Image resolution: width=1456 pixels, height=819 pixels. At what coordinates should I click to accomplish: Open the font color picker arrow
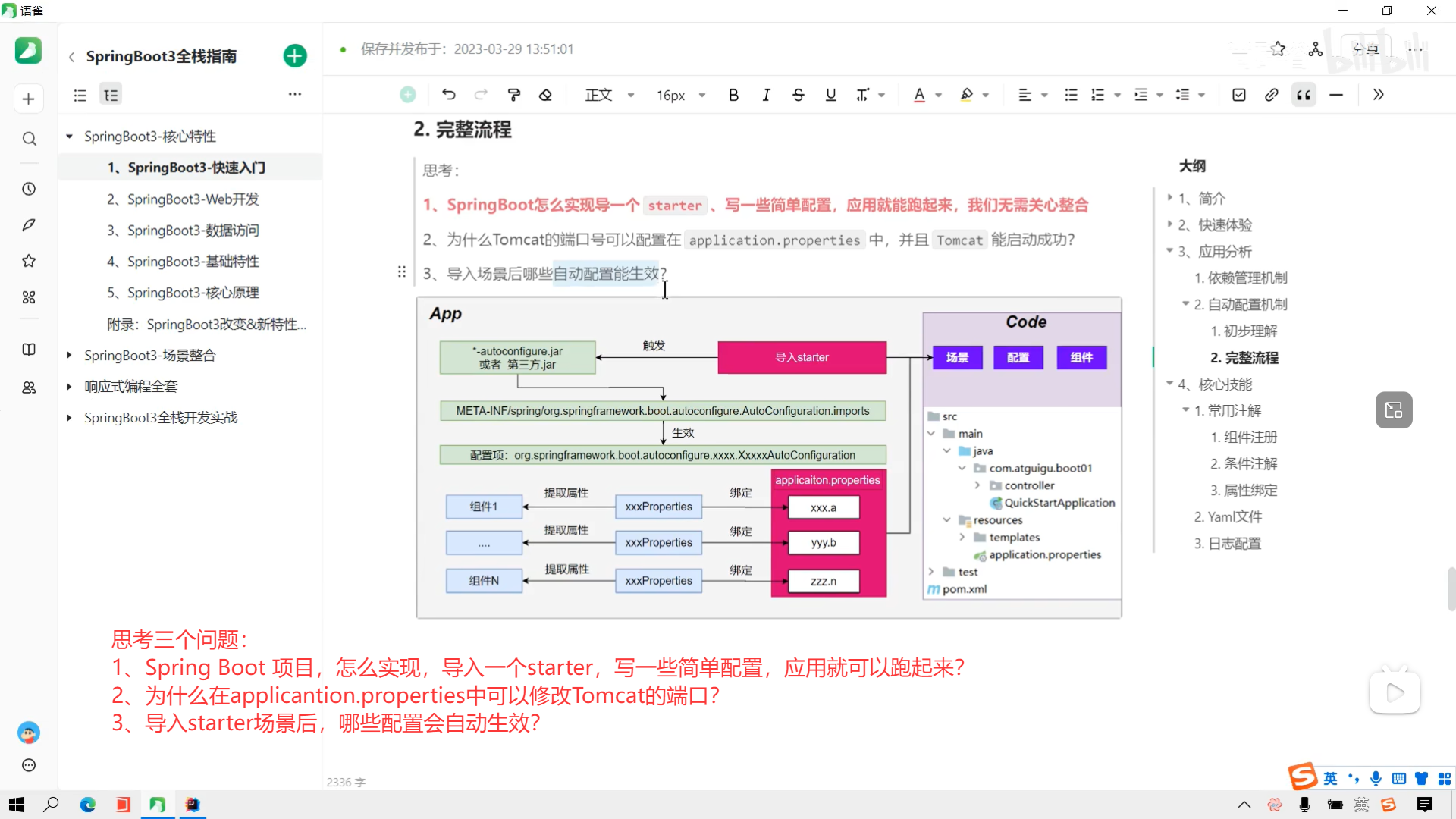pos(939,95)
